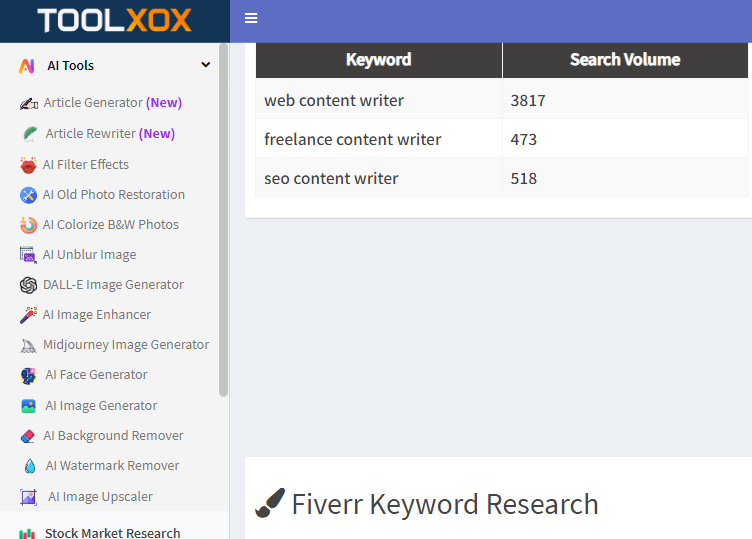Select Midjourney Image Generator menu item
752x539 pixels.
click(126, 345)
